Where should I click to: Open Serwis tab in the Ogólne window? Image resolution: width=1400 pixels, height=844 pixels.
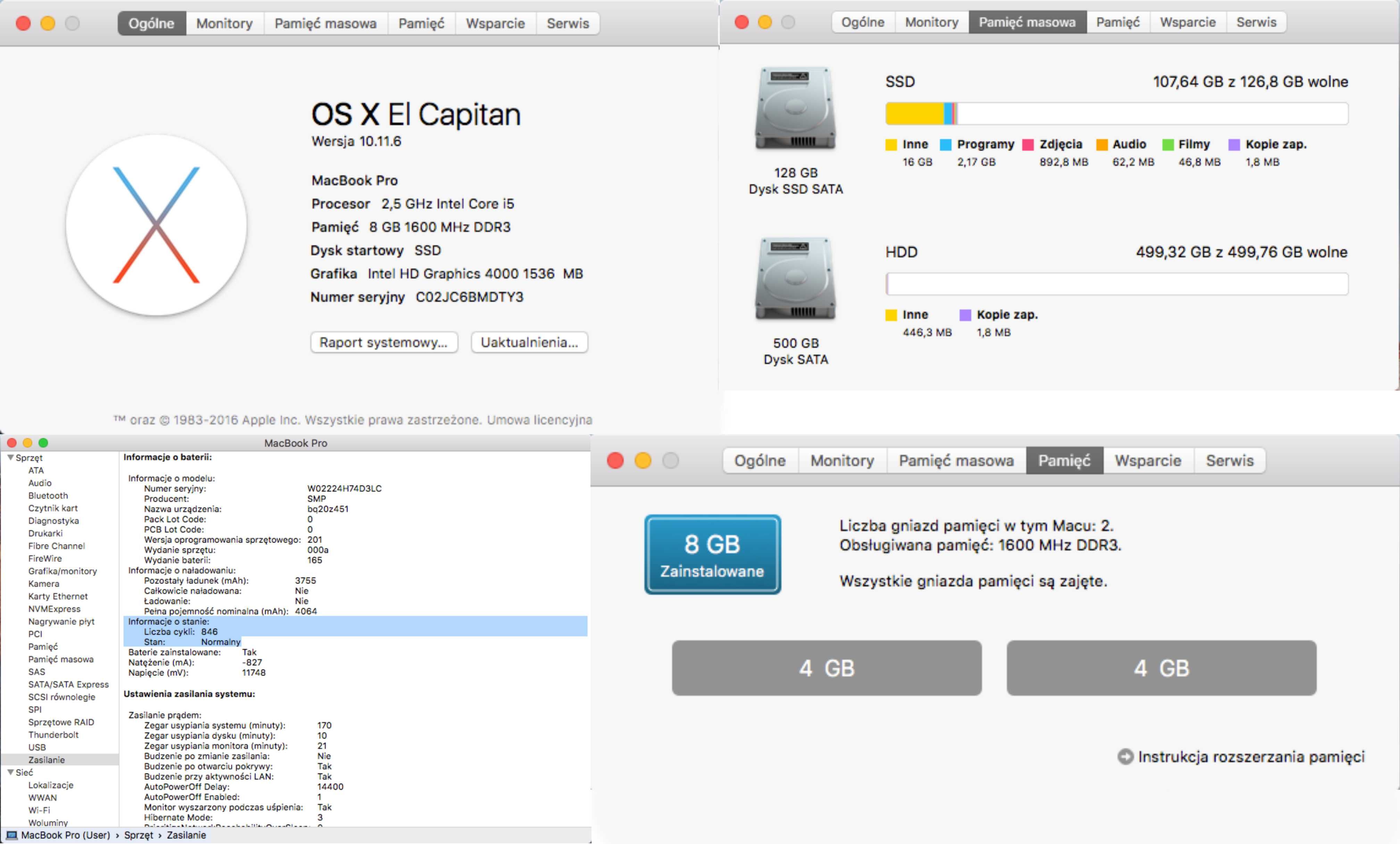[x=568, y=23]
